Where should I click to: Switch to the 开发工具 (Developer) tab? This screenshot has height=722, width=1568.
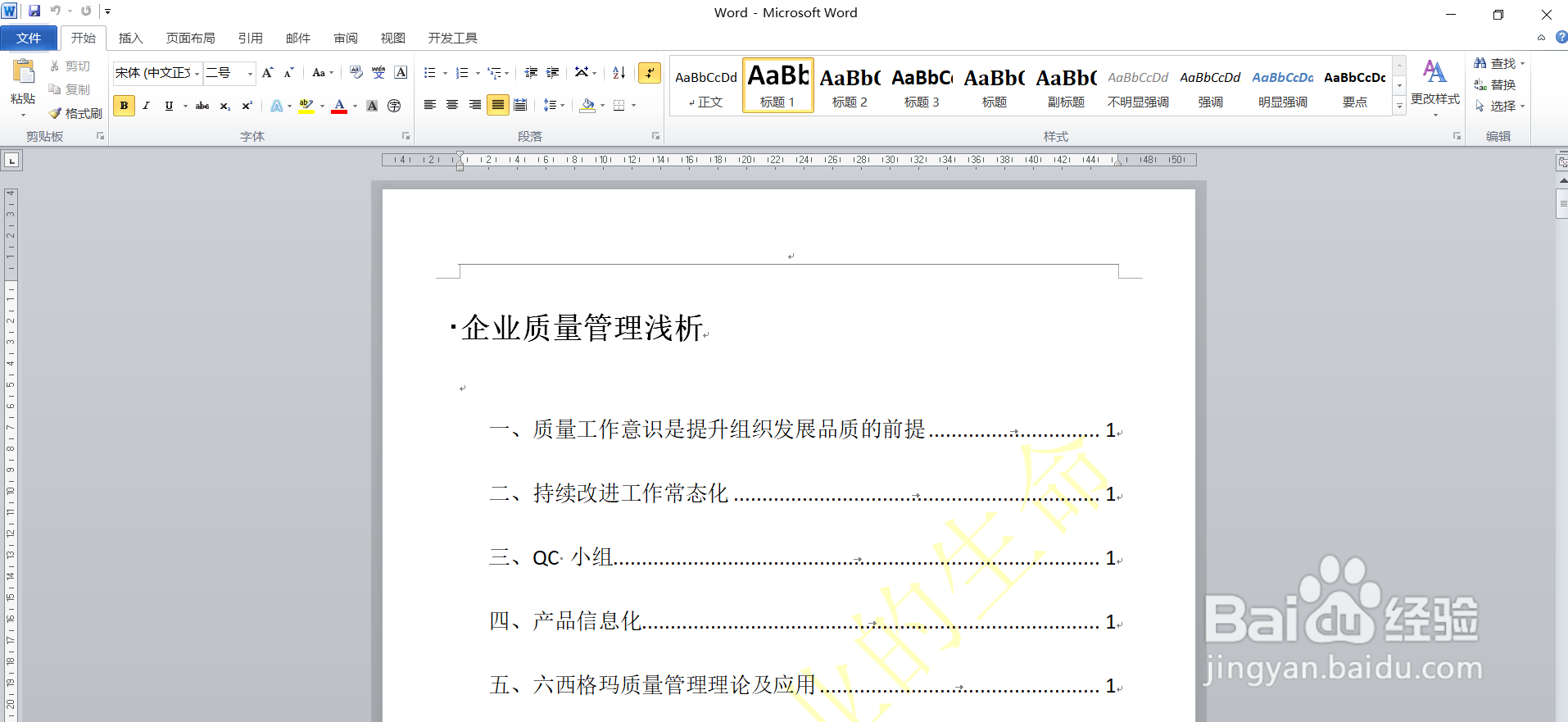452,38
